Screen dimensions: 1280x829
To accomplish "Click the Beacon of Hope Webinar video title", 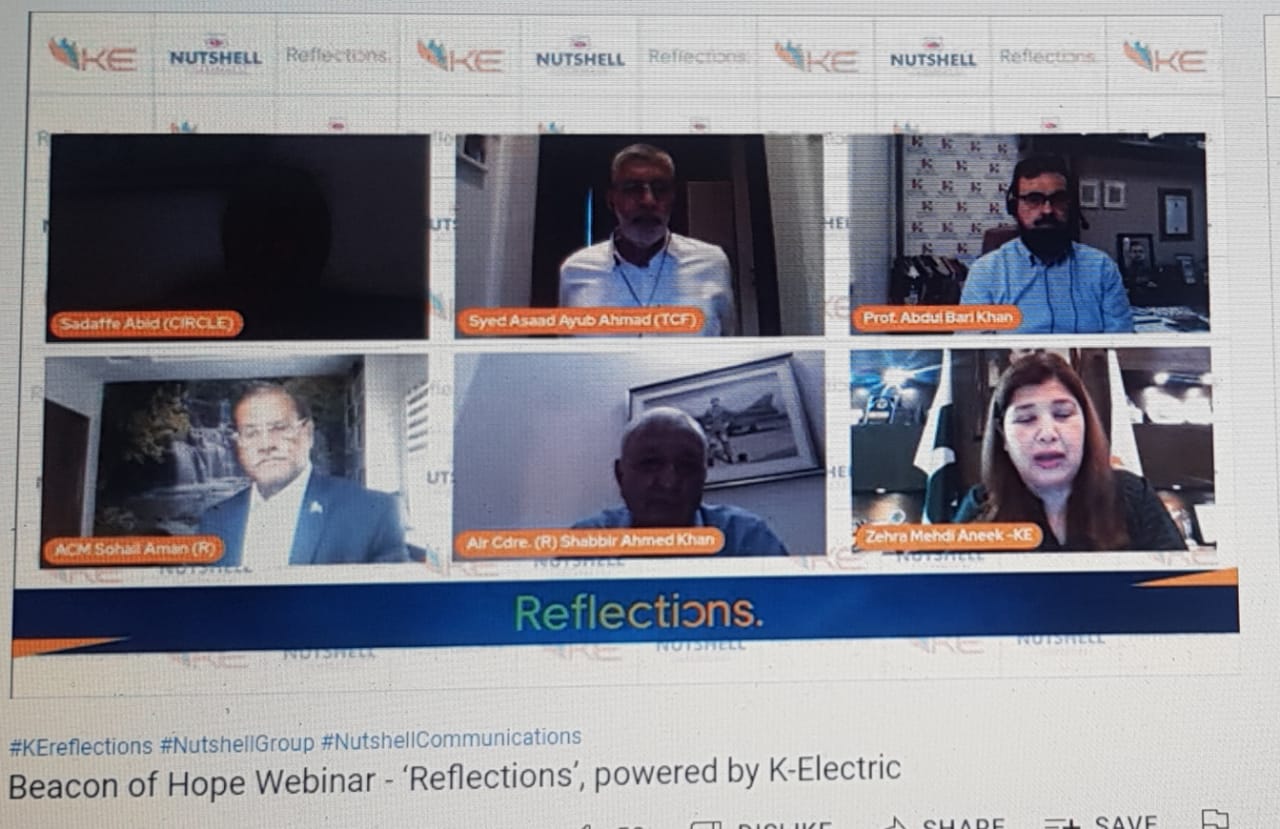I will coord(454,776).
